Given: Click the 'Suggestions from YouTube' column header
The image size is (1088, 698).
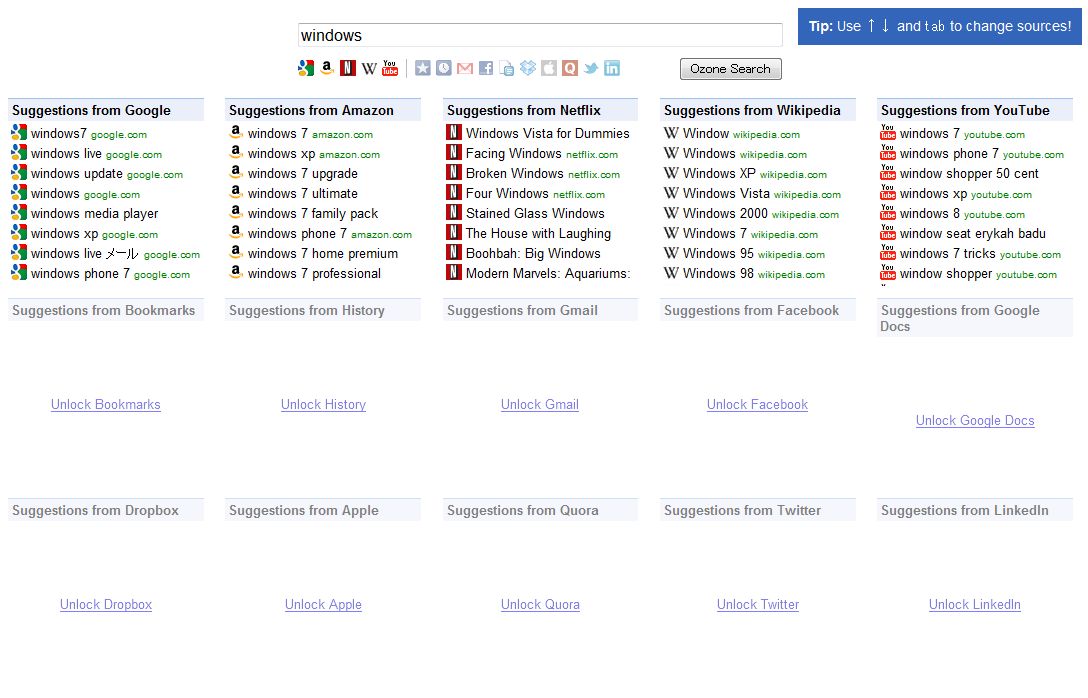Looking at the screenshot, I should tap(975, 110).
